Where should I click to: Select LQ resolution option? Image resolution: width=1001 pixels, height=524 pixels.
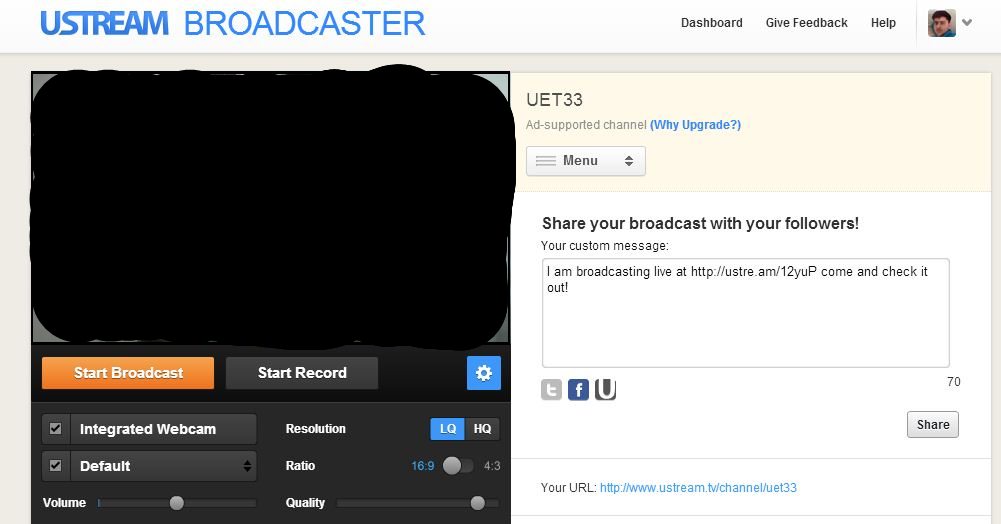(448, 429)
